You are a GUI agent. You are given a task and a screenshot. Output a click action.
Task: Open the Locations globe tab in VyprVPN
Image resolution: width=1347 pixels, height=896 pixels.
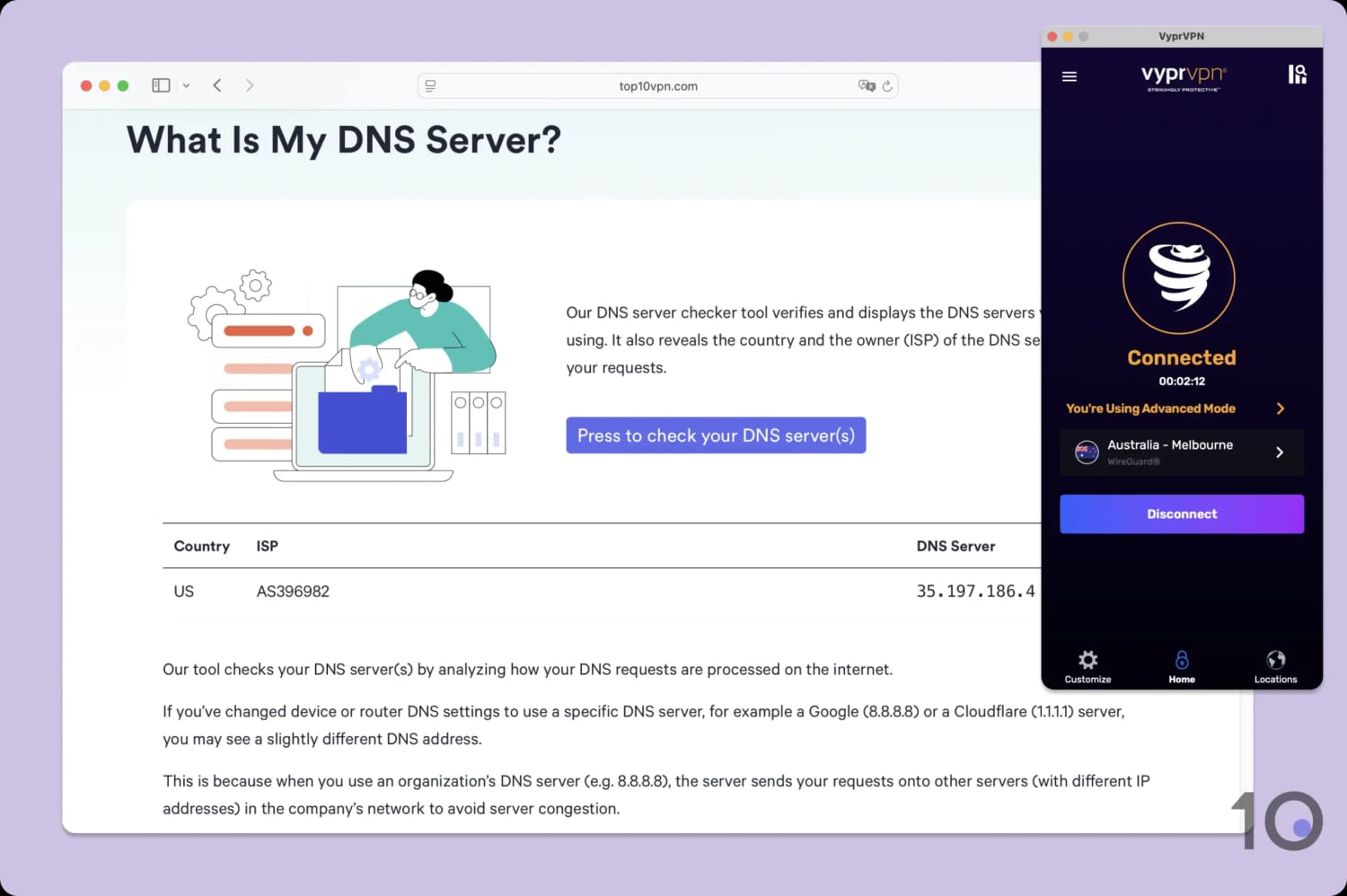[x=1275, y=667]
